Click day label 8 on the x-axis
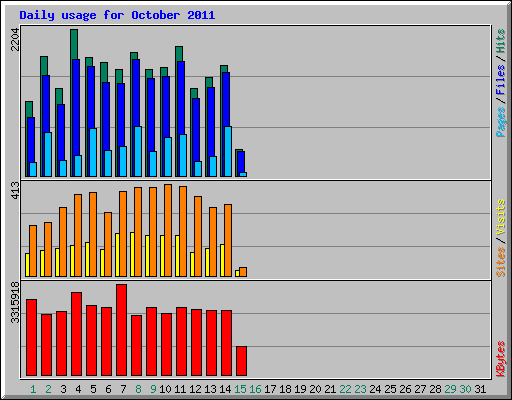 pos(138,389)
